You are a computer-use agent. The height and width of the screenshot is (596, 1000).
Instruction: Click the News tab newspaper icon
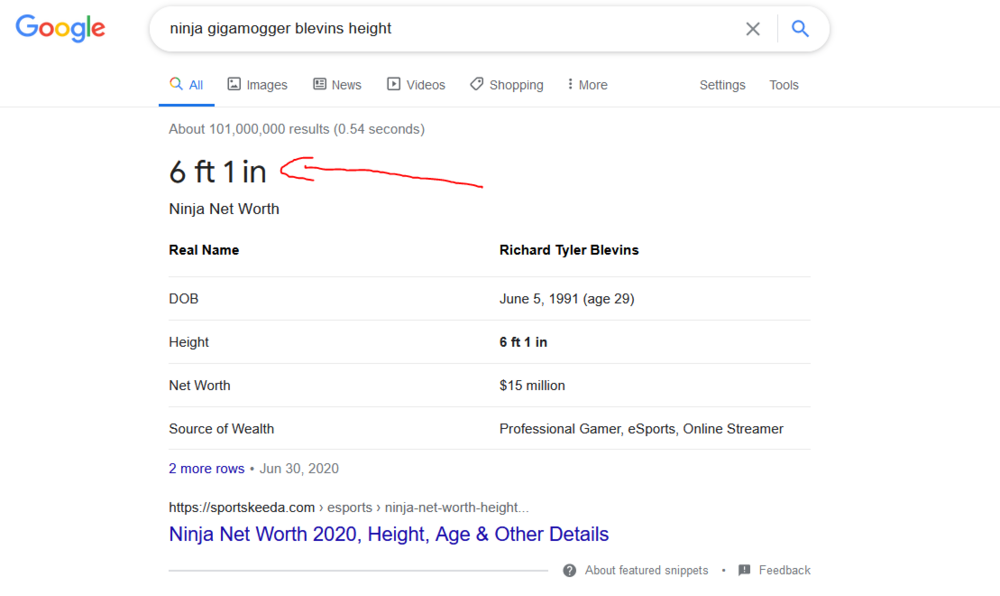pos(319,84)
